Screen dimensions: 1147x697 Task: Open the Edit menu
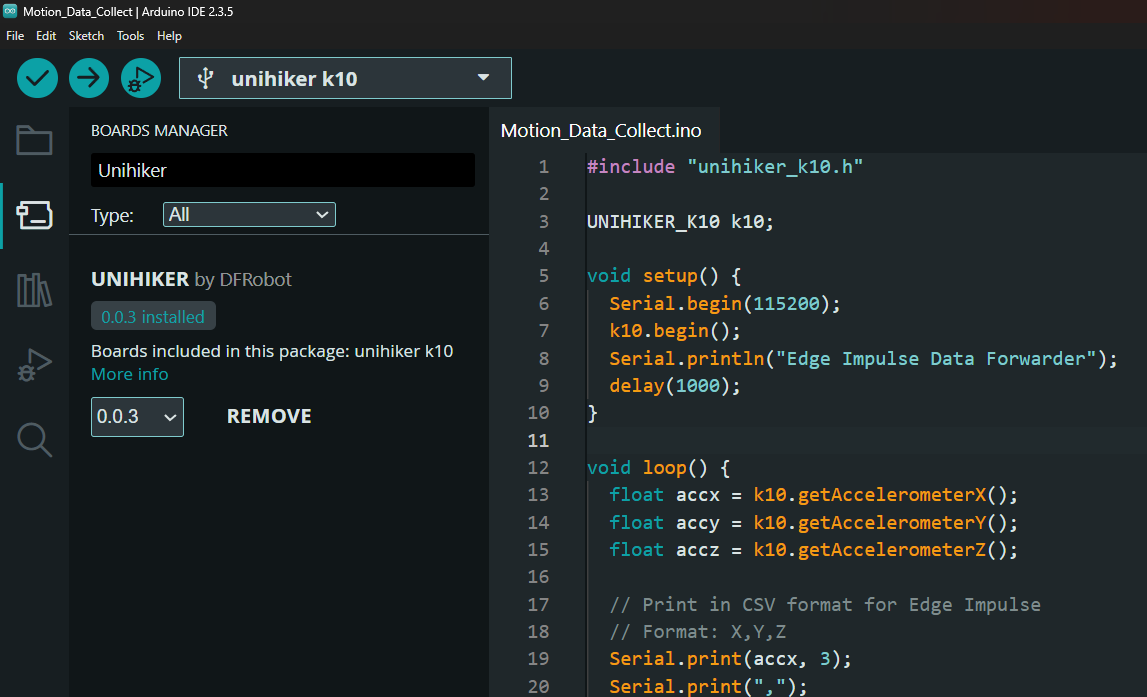point(46,36)
